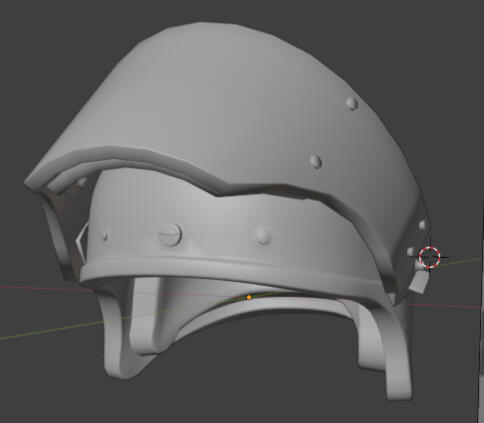This screenshot has width=484, height=423.
Task: Click the red-white 3D cursor ring
Action: 430,257
